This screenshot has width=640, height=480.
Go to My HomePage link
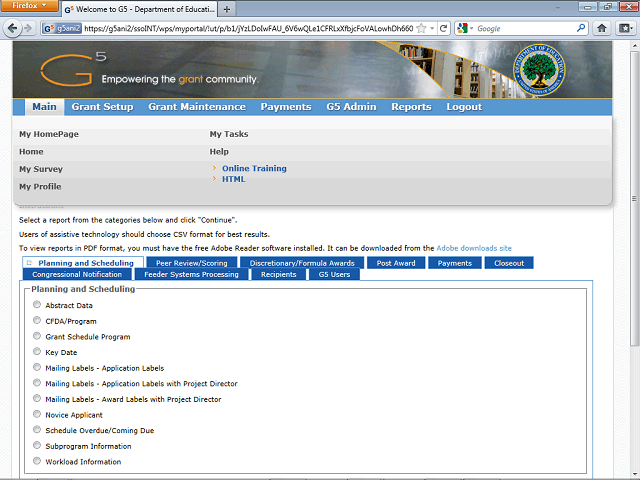pyautogui.click(x=49, y=134)
